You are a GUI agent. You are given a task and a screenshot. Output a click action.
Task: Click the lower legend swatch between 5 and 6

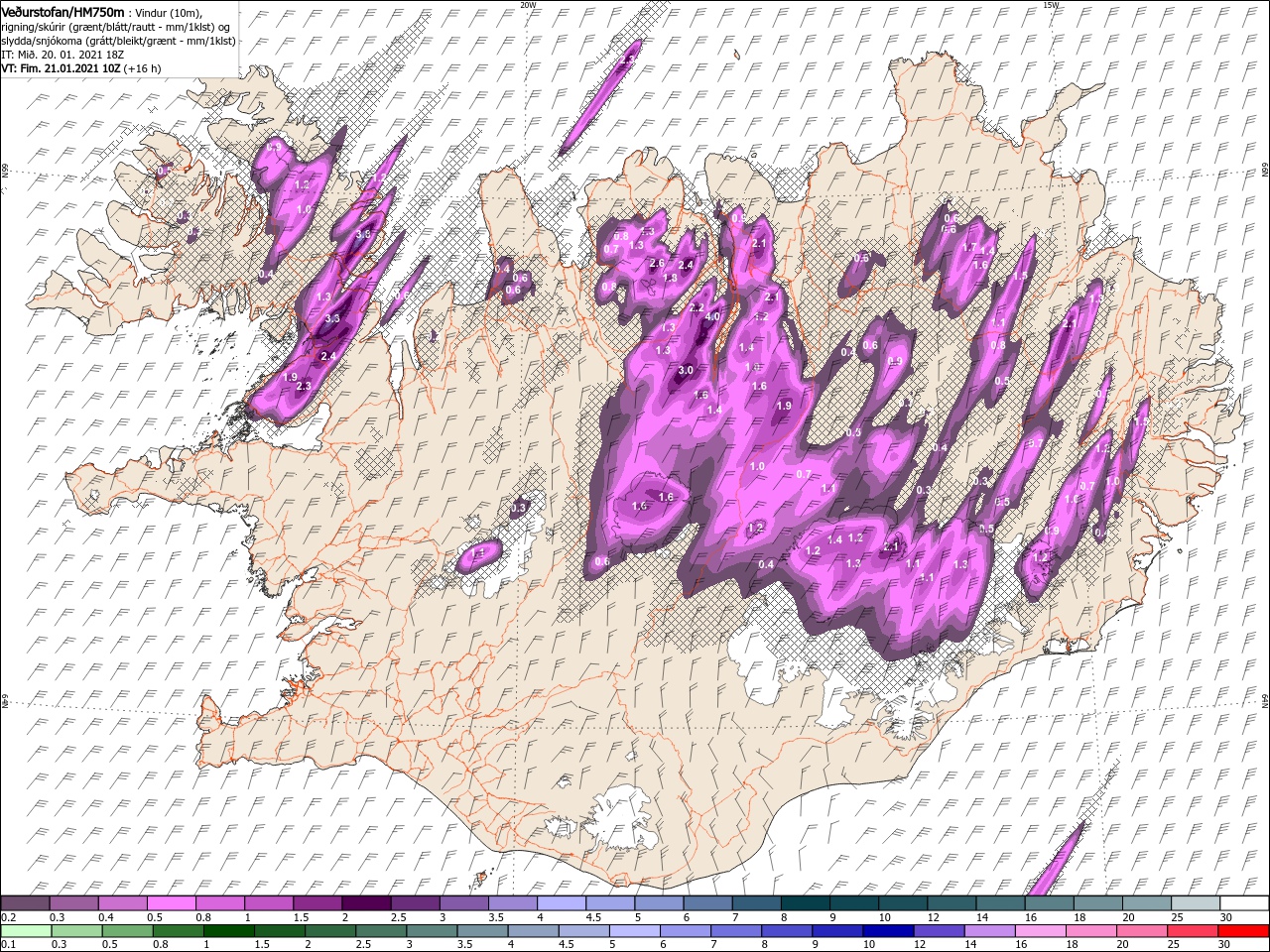pyautogui.click(x=637, y=930)
